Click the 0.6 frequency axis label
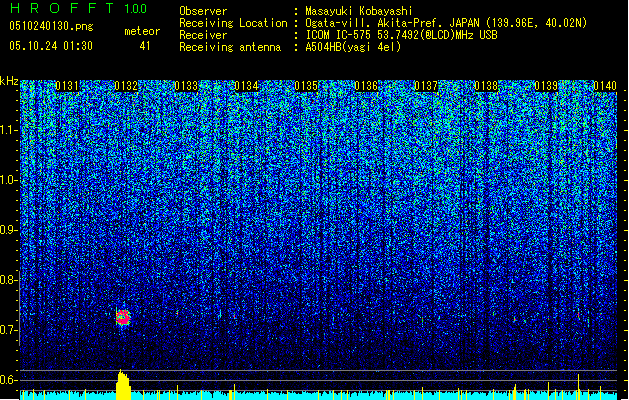The image size is (629, 400). tap(8, 380)
